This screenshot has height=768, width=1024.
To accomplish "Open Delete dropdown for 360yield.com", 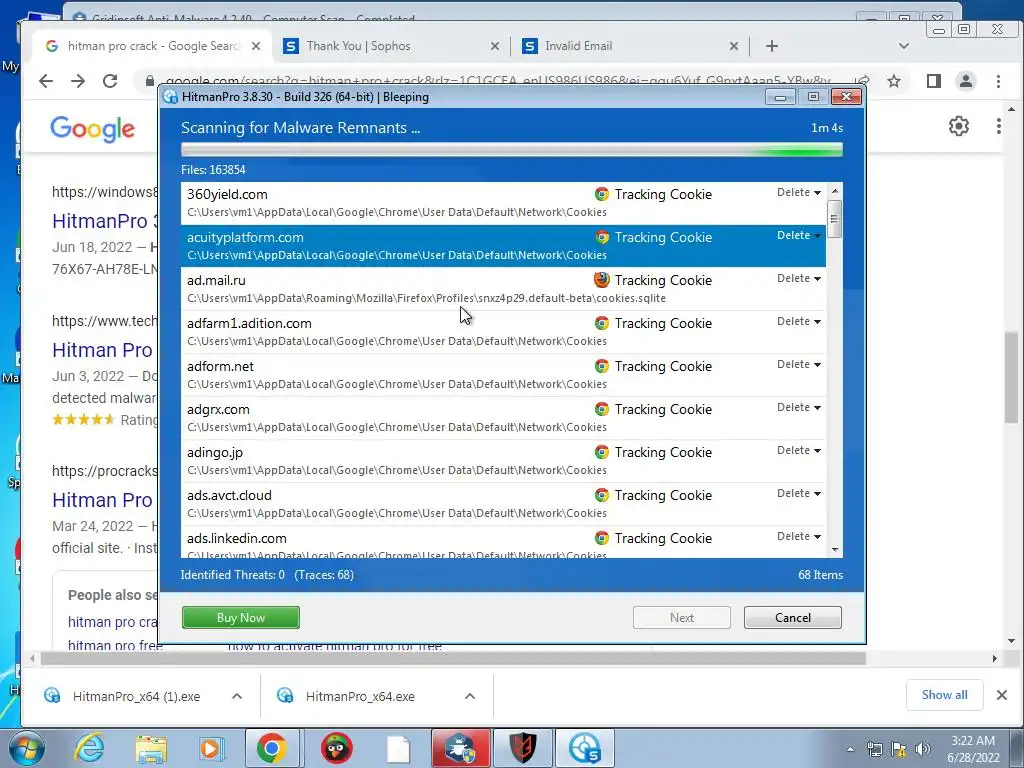I will (799, 192).
